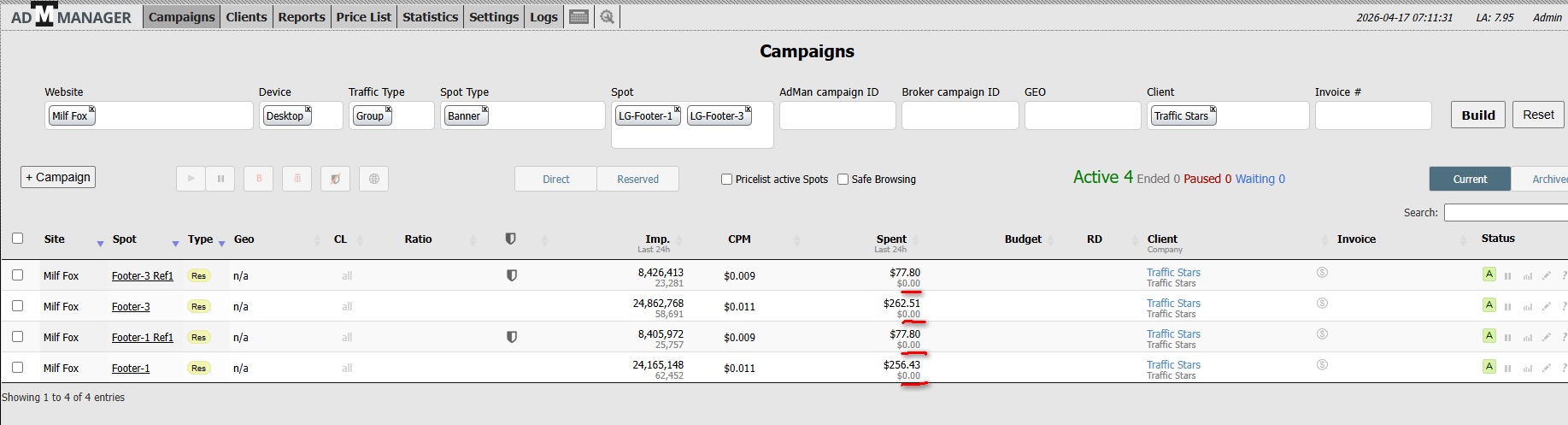Open the Footer-3 Ref1 spot link
This screenshot has width=1568, height=425.
[142, 276]
